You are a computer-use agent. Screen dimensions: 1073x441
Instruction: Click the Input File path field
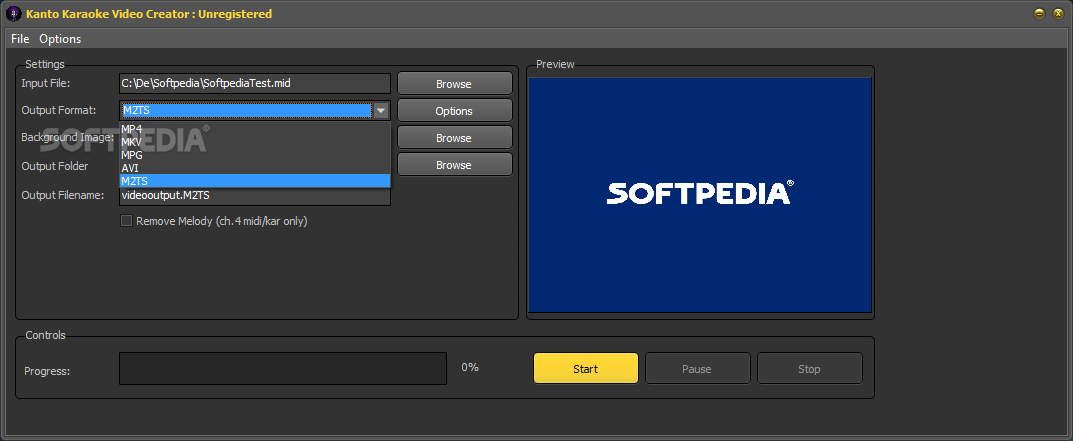tap(255, 84)
